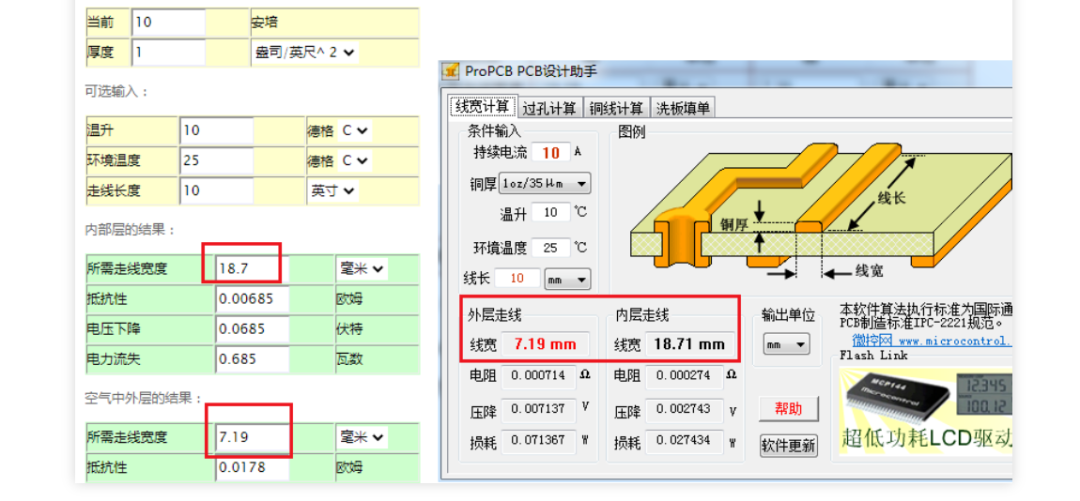Image resolution: width=1080 pixels, height=501 pixels.
Task: Open the 走线长度 英寸 unit dropdown
Action: pos(333,191)
